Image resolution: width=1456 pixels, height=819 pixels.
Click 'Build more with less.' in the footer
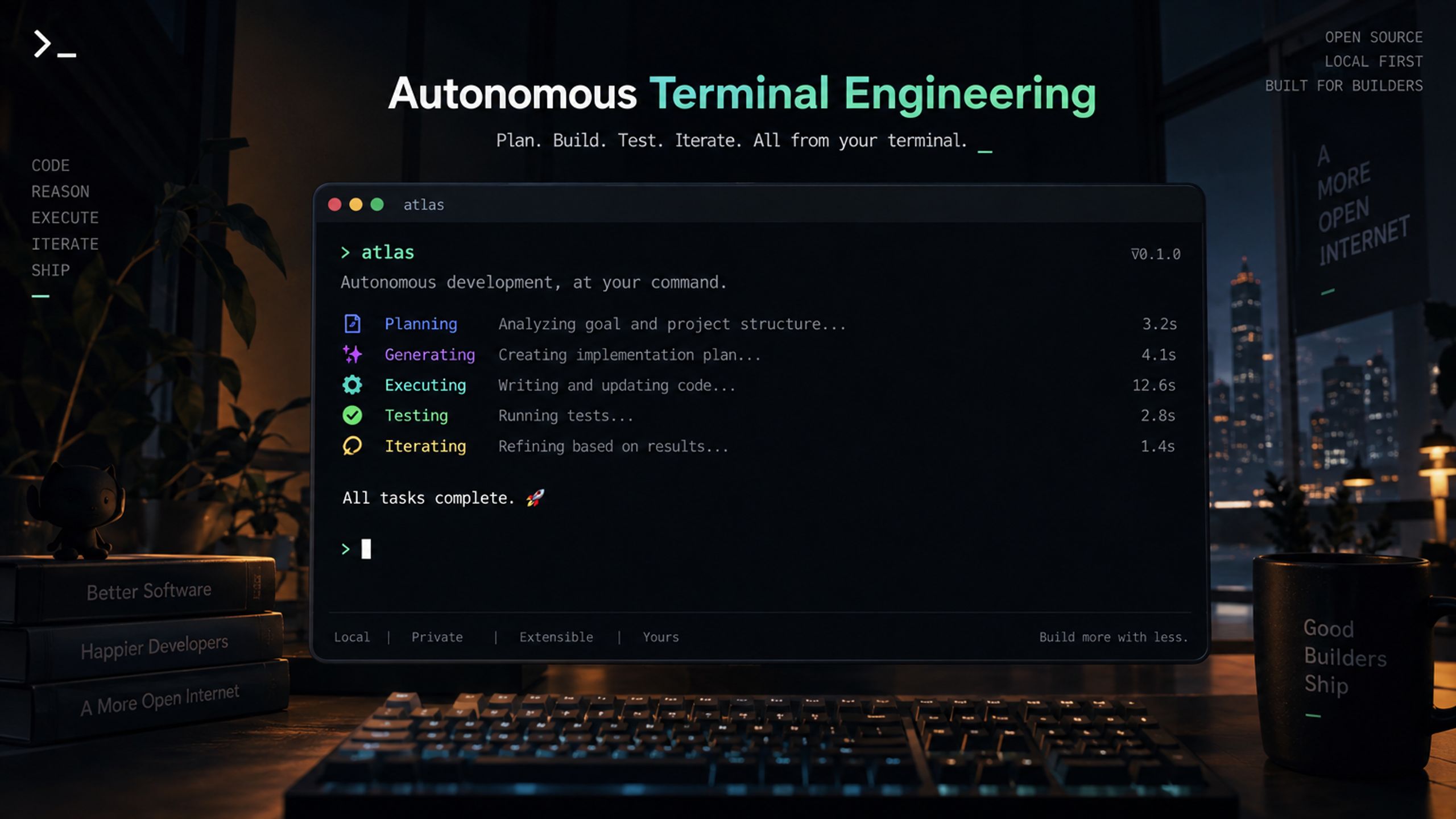tap(1114, 637)
